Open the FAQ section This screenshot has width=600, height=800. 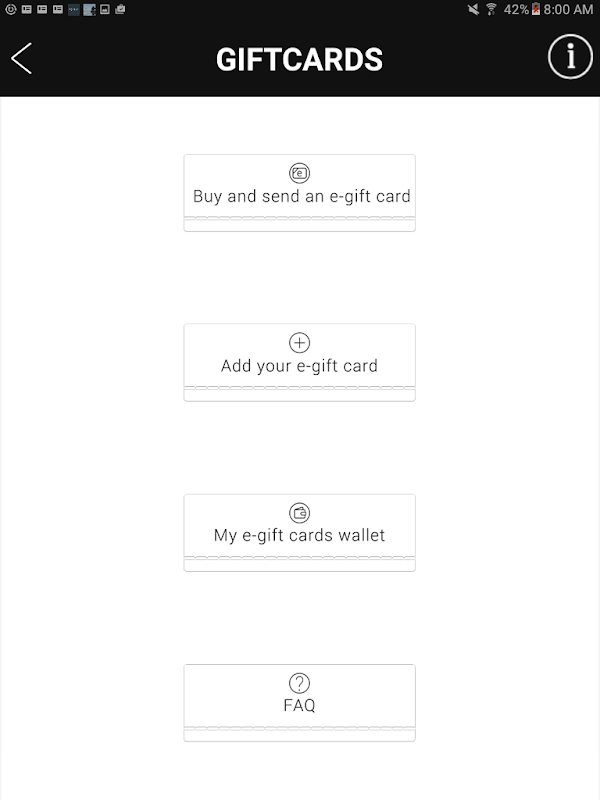point(300,702)
